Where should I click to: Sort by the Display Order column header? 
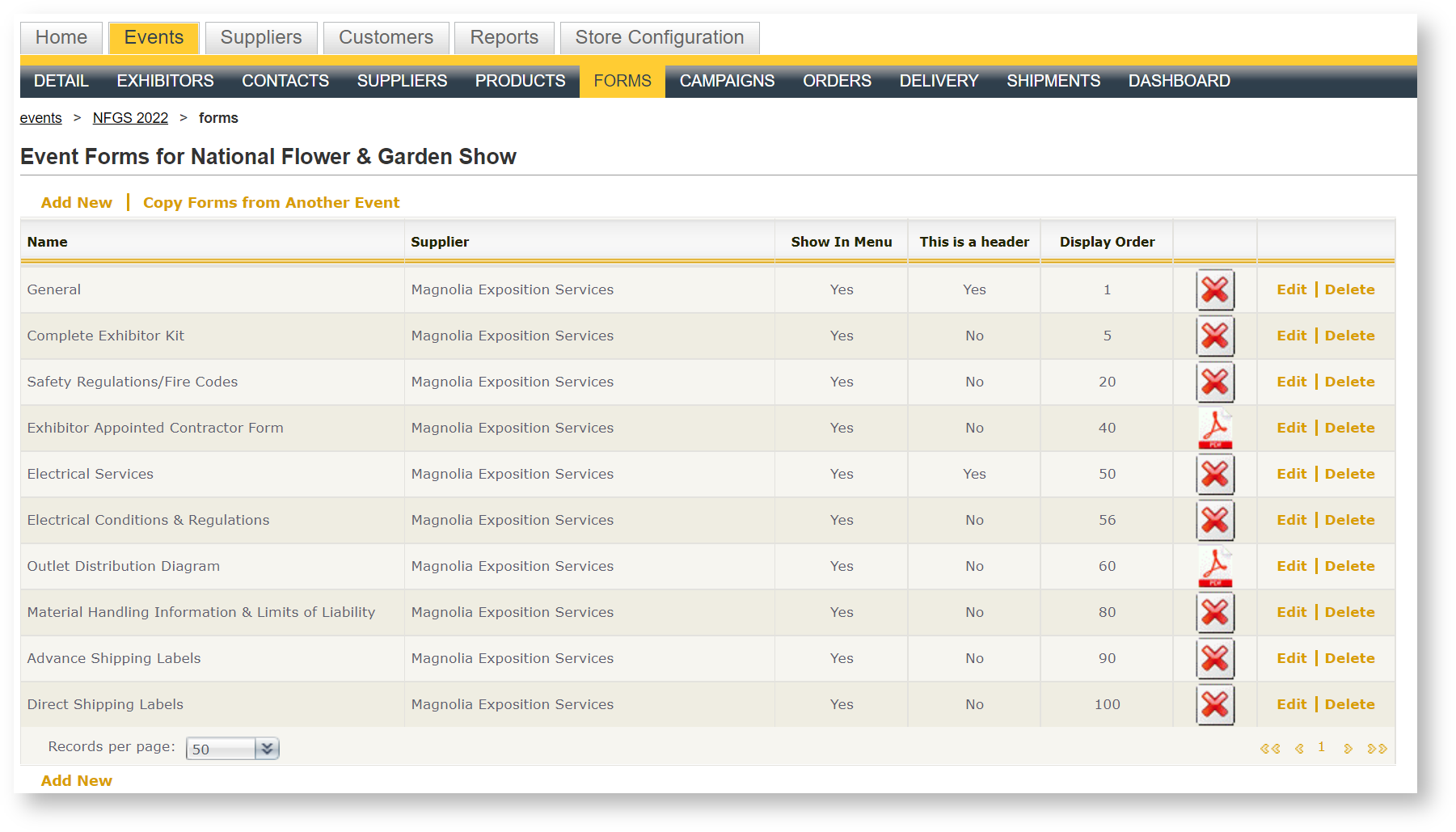(x=1107, y=242)
